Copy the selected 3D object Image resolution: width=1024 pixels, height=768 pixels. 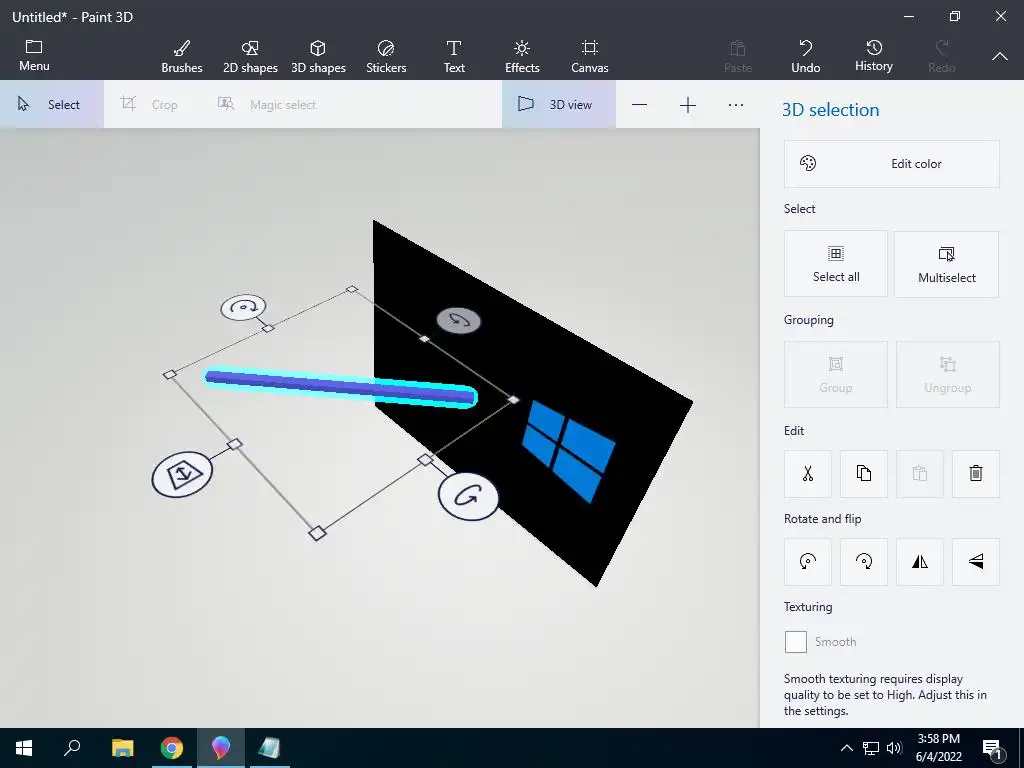pos(863,473)
